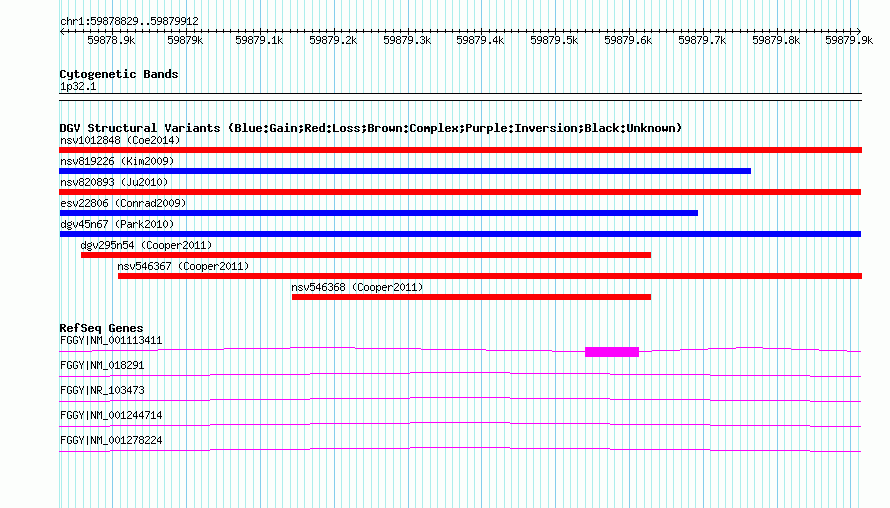Click the nsv820893 (Ju2010) red loss bar

click(x=460, y=192)
